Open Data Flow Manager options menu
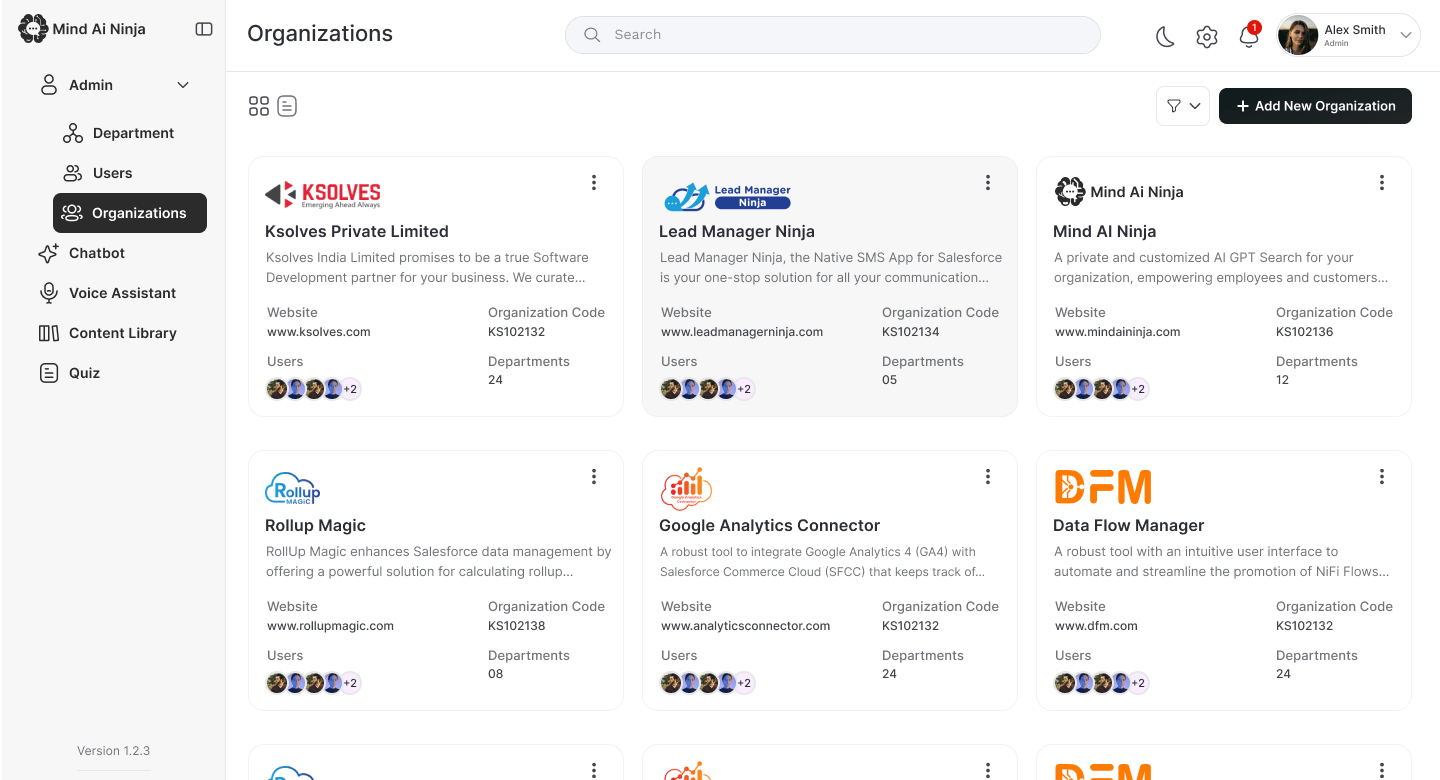Screen dimensions: 1440x780 pos(1382,476)
